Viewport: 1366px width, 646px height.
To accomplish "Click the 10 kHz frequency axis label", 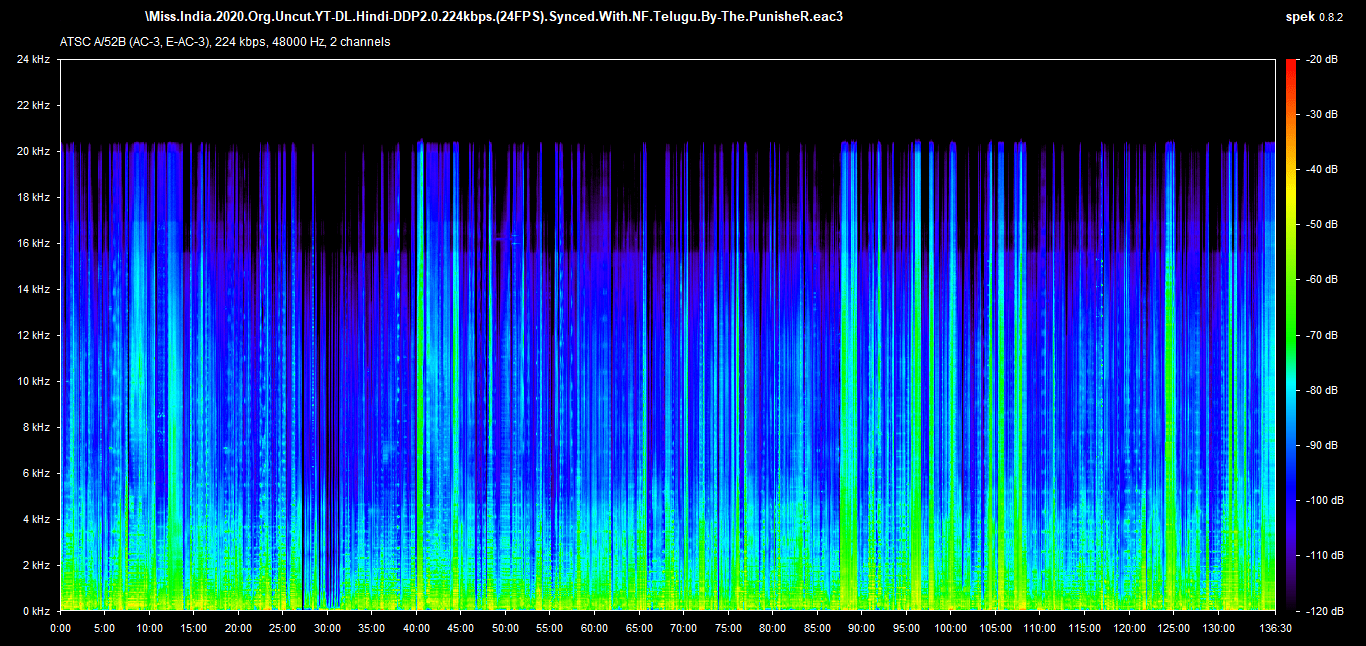I will 33,382.
